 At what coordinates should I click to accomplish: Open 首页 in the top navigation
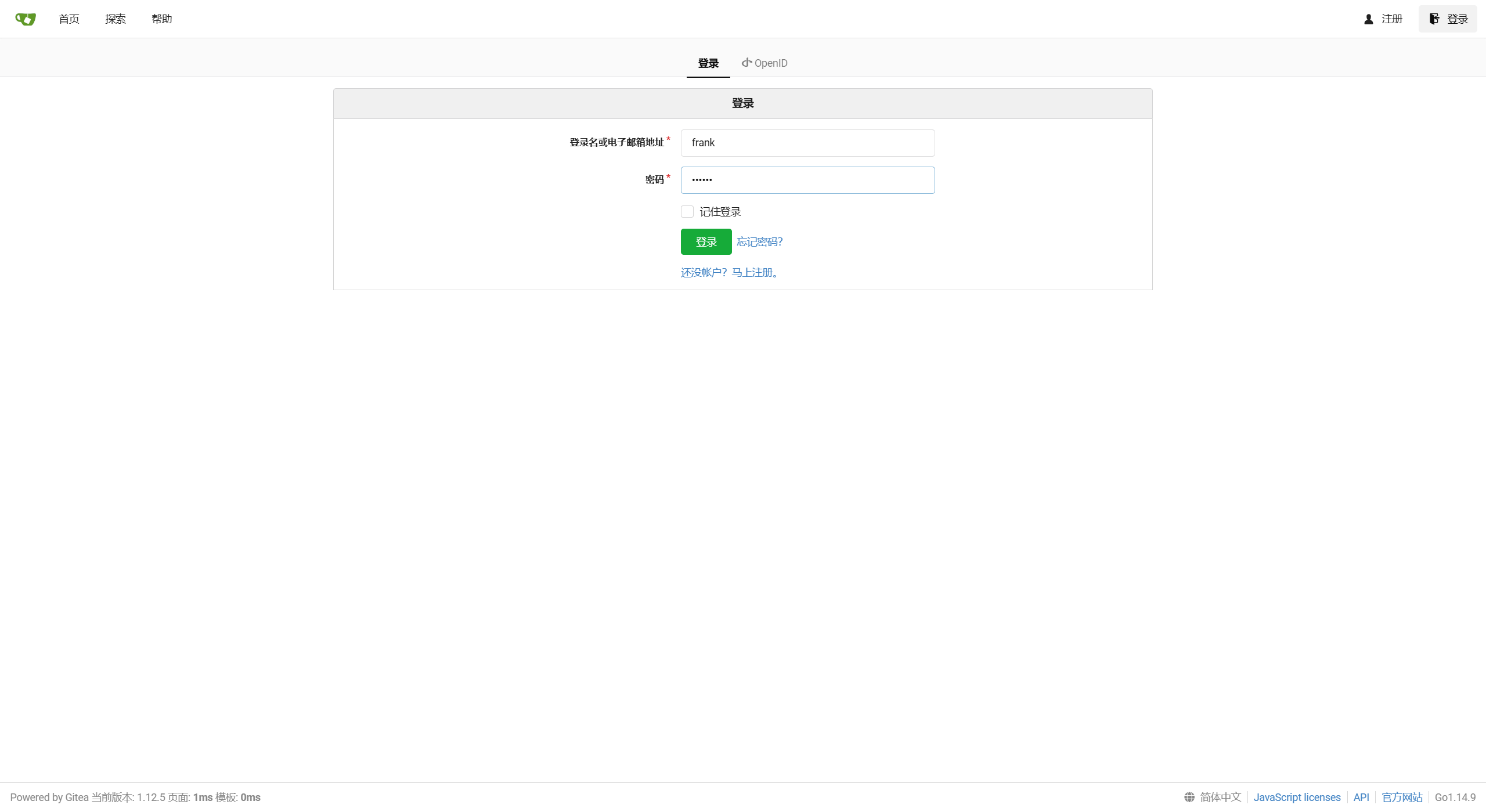tap(69, 19)
